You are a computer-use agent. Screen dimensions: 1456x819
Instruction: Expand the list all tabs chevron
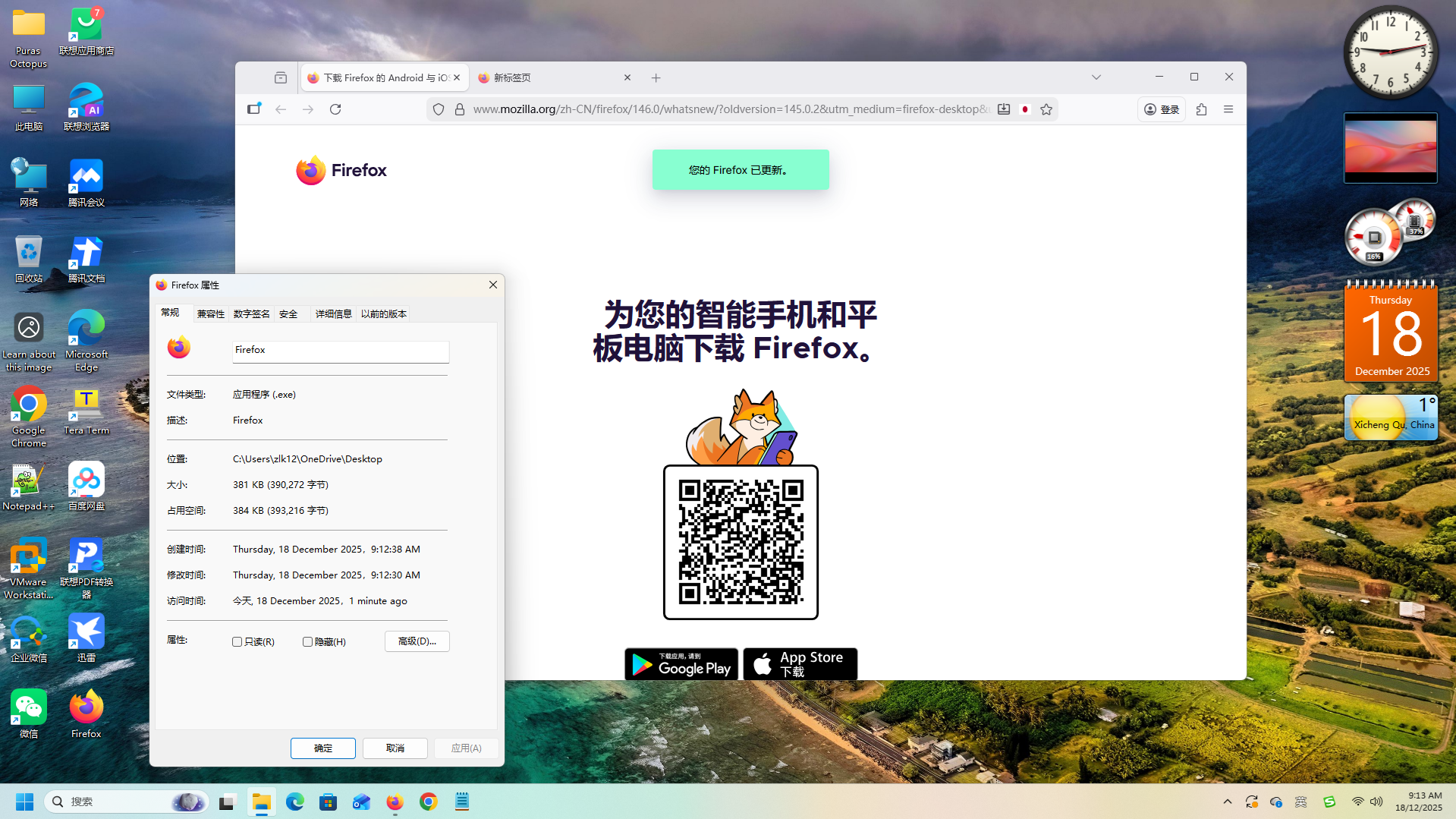click(1096, 77)
